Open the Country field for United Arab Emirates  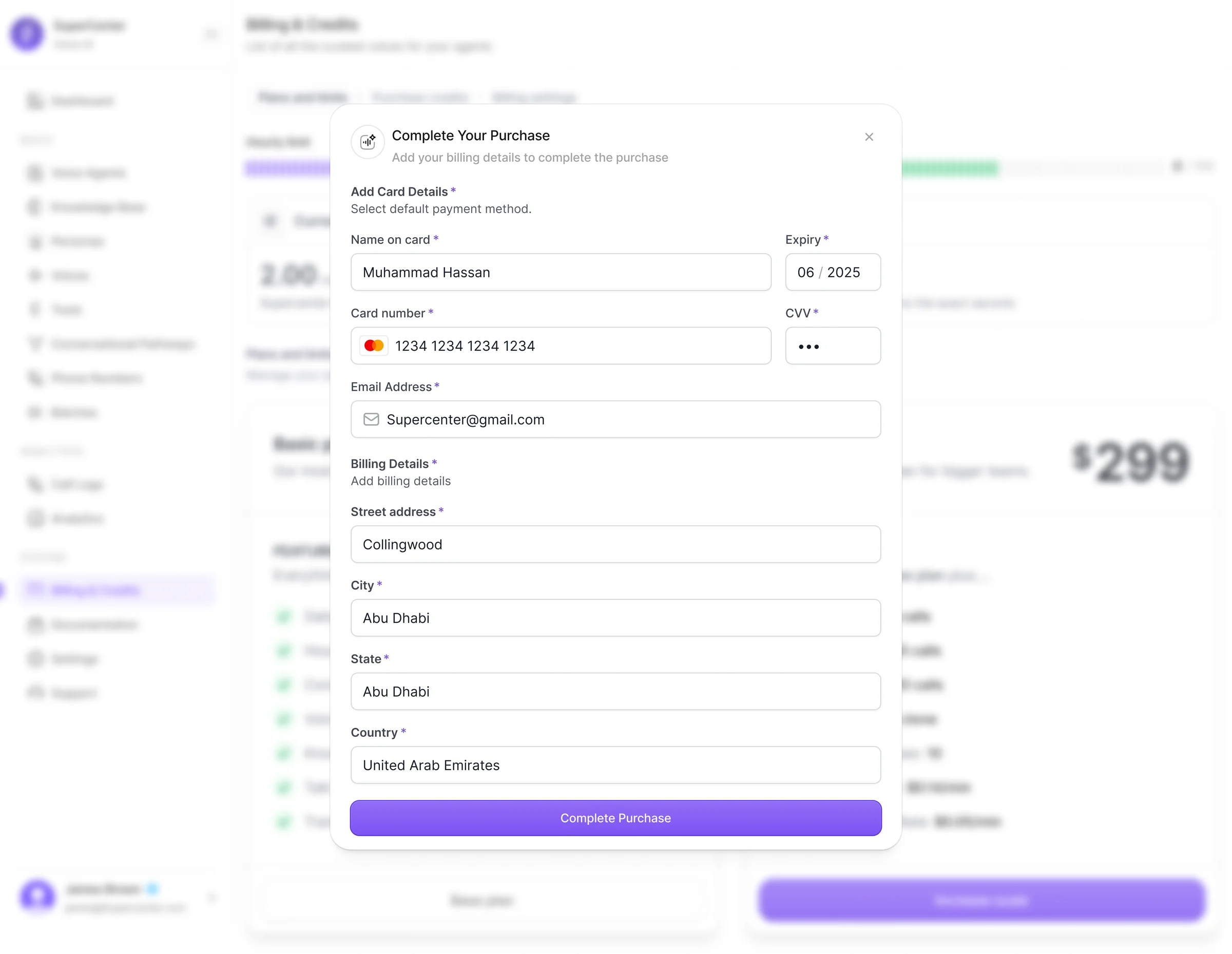coord(615,765)
